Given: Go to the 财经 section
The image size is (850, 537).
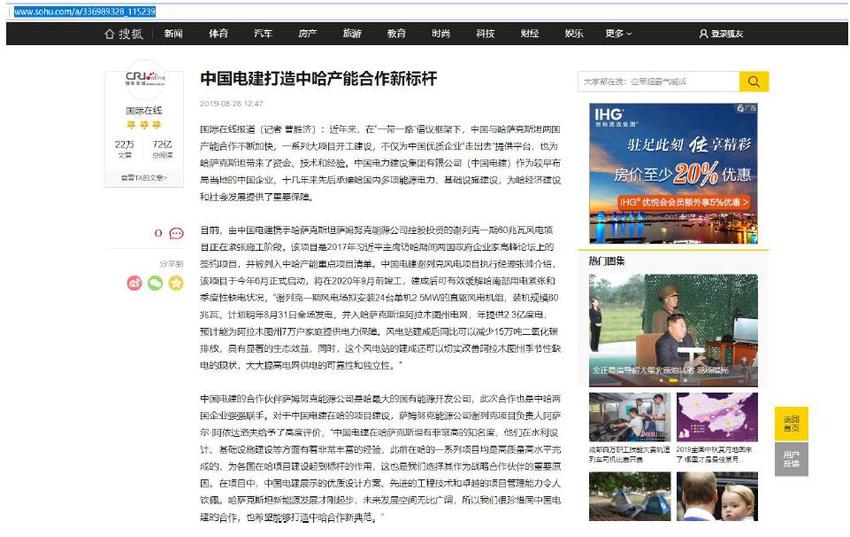Looking at the screenshot, I should click(x=530, y=34).
